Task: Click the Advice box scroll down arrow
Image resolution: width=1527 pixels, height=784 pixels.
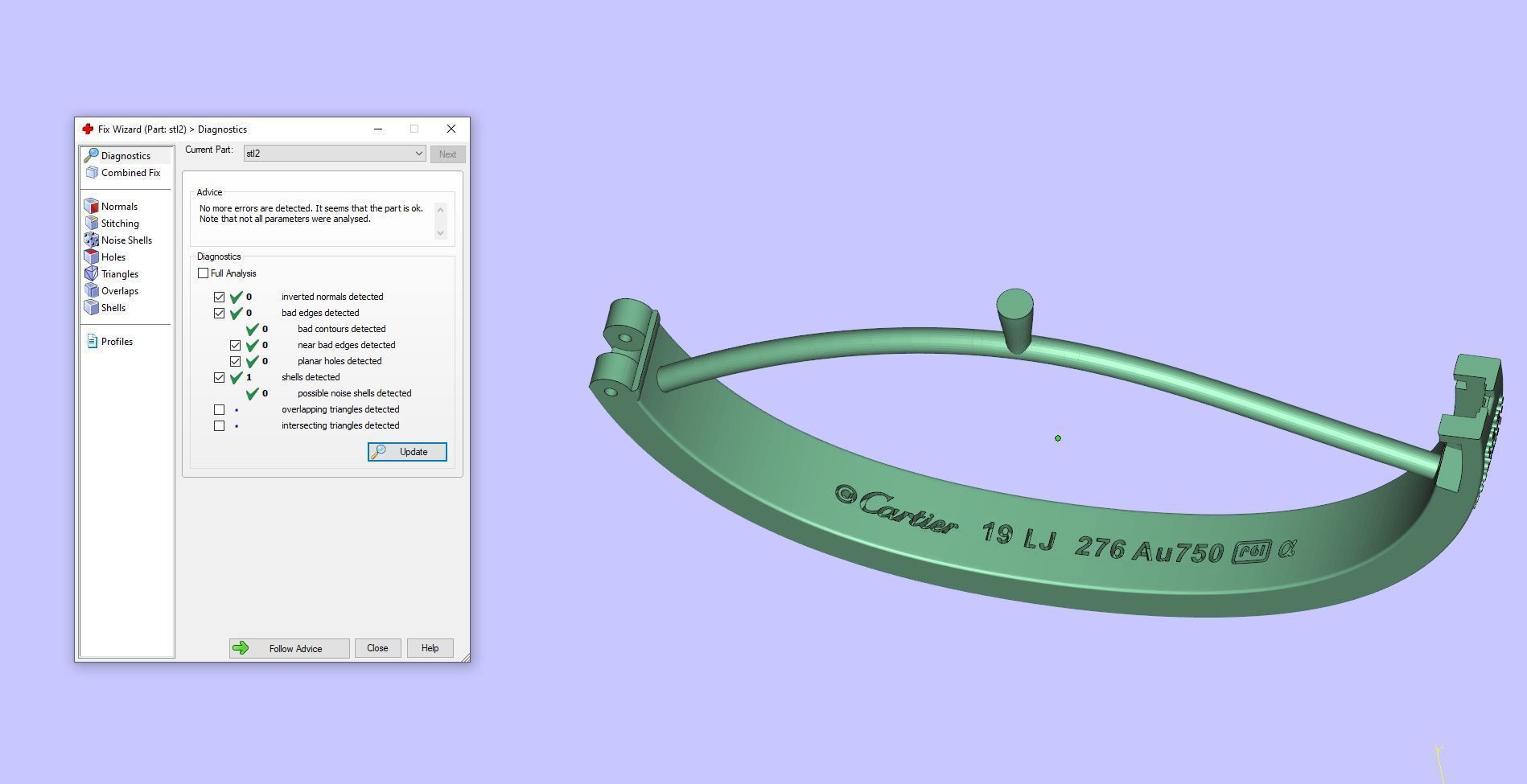Action: (440, 233)
